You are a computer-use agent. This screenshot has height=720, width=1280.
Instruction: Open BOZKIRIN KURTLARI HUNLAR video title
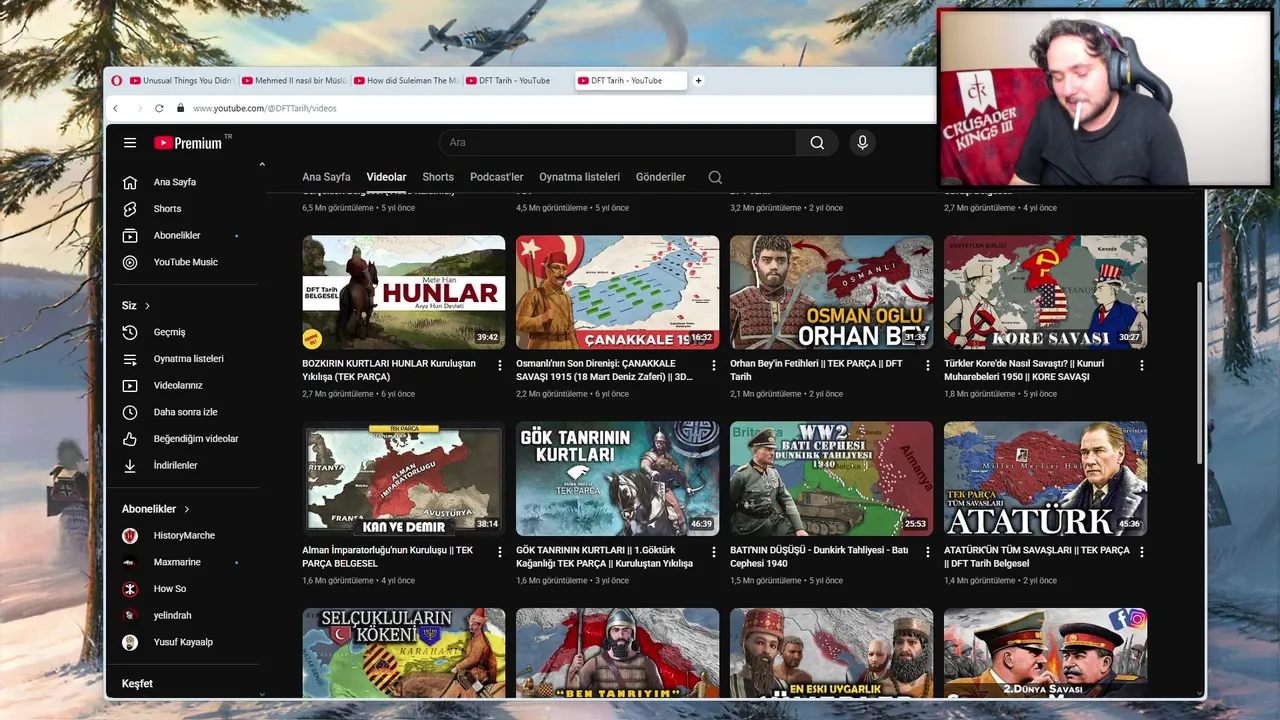[x=389, y=370]
